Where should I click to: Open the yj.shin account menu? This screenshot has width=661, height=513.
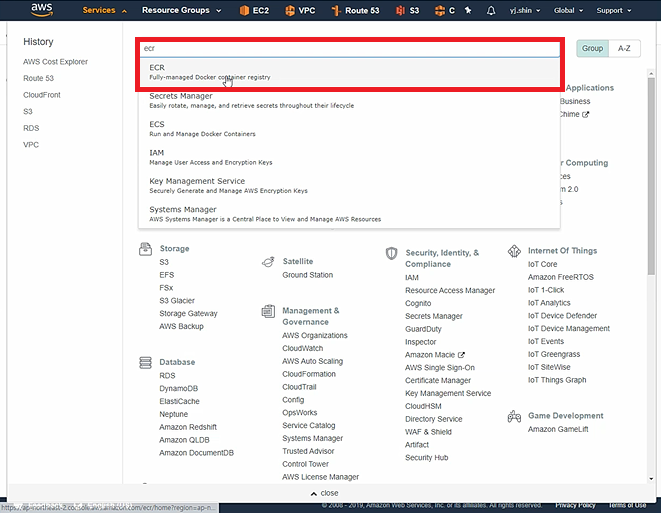coord(524,10)
